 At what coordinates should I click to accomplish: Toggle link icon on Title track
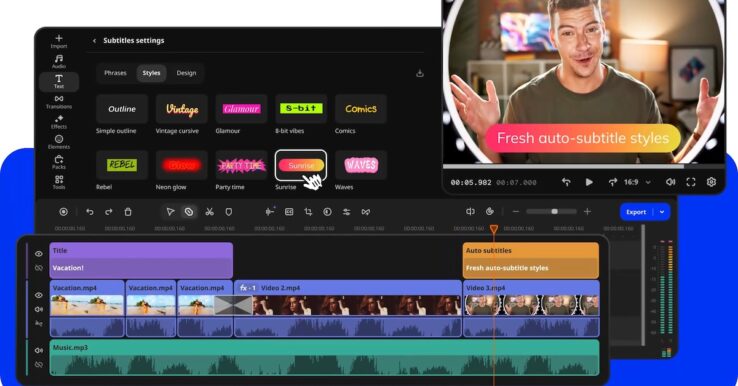[x=39, y=268]
